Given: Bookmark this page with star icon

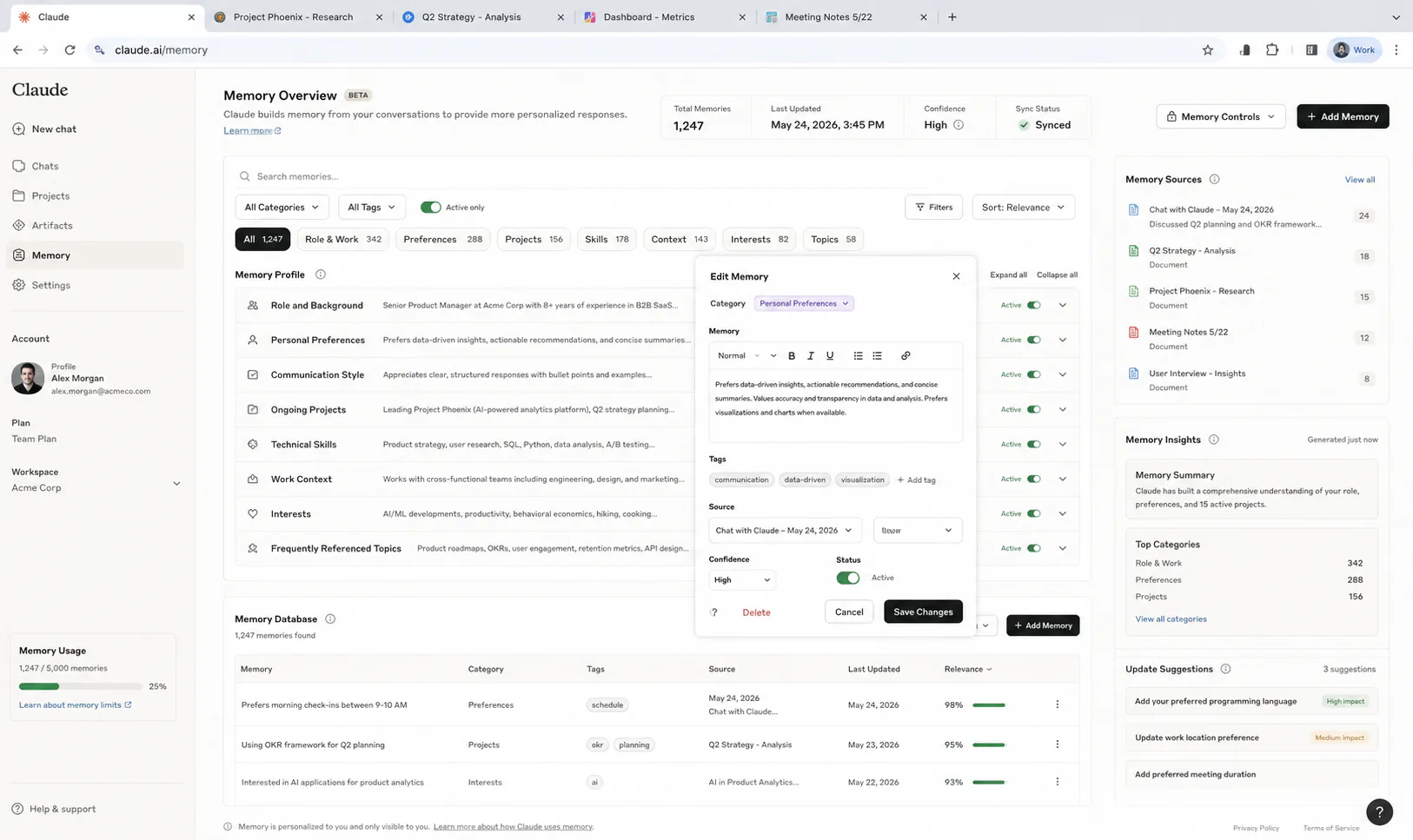Looking at the screenshot, I should coord(1208,50).
